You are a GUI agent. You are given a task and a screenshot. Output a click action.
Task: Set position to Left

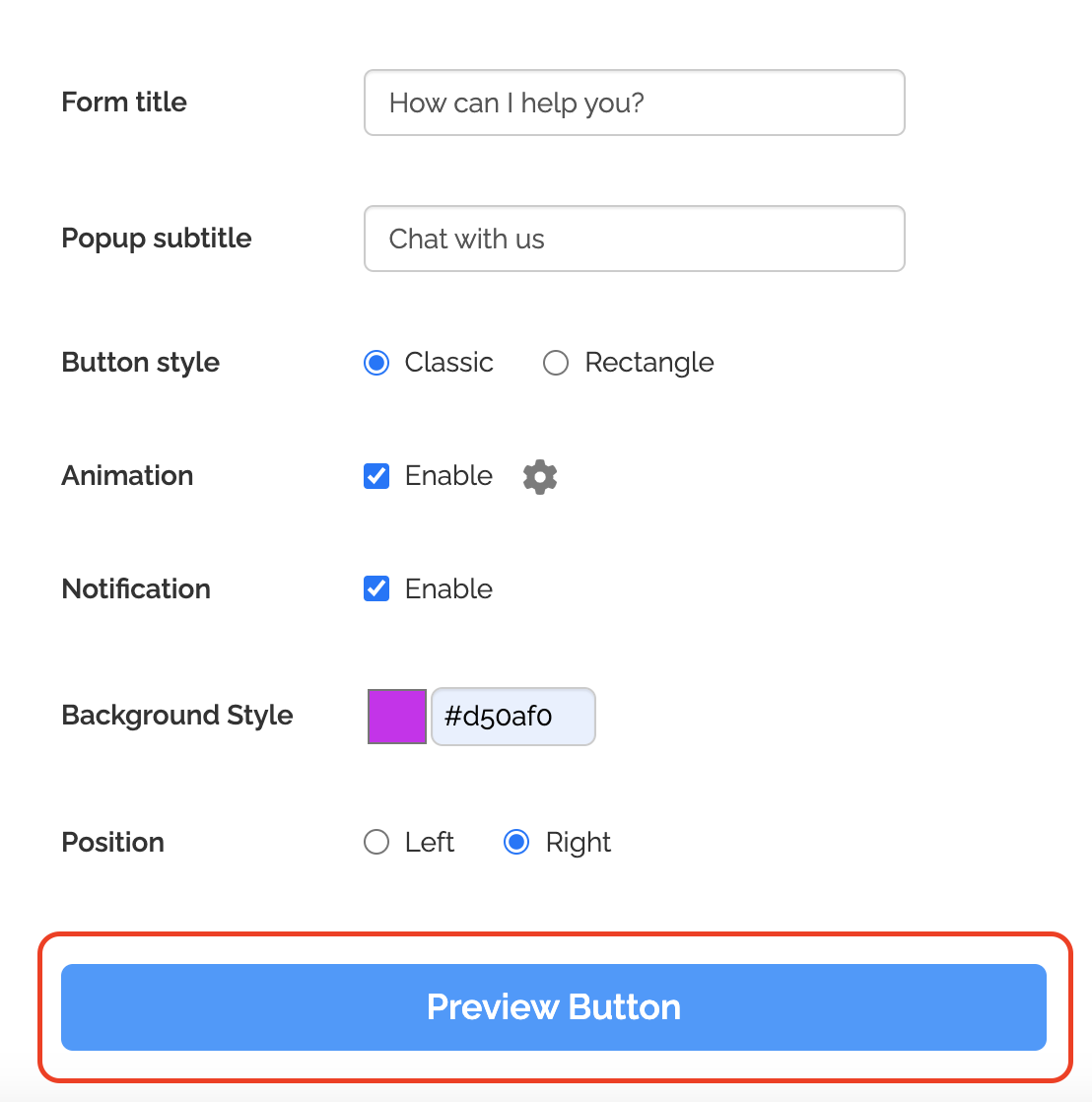click(376, 843)
